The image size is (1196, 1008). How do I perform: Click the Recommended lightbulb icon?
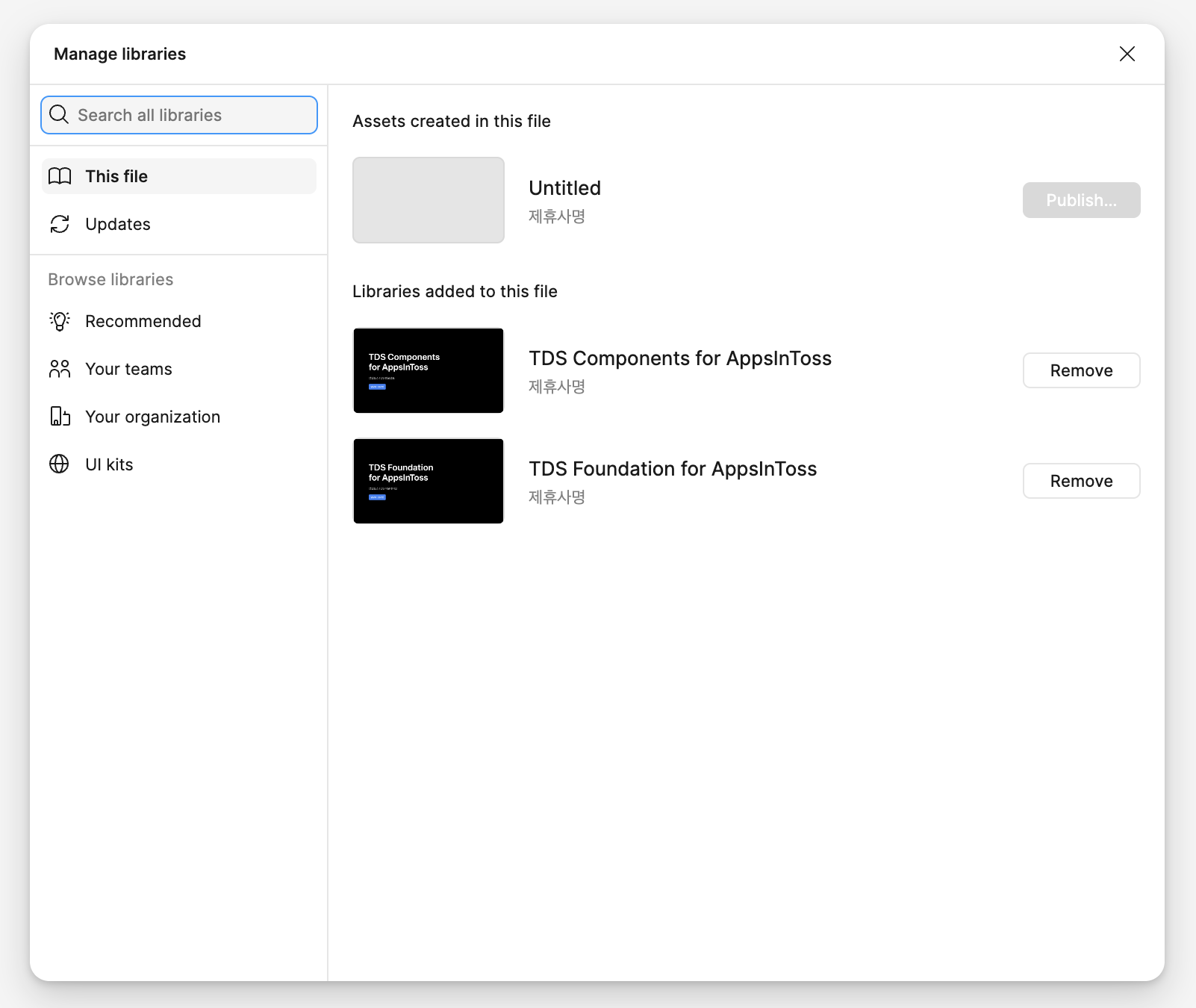[60, 321]
